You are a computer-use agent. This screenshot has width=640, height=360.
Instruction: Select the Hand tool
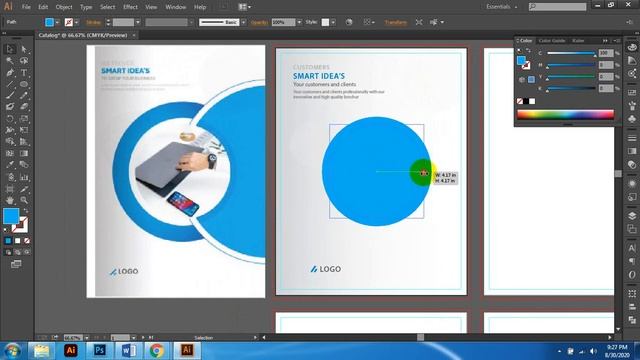(10, 200)
